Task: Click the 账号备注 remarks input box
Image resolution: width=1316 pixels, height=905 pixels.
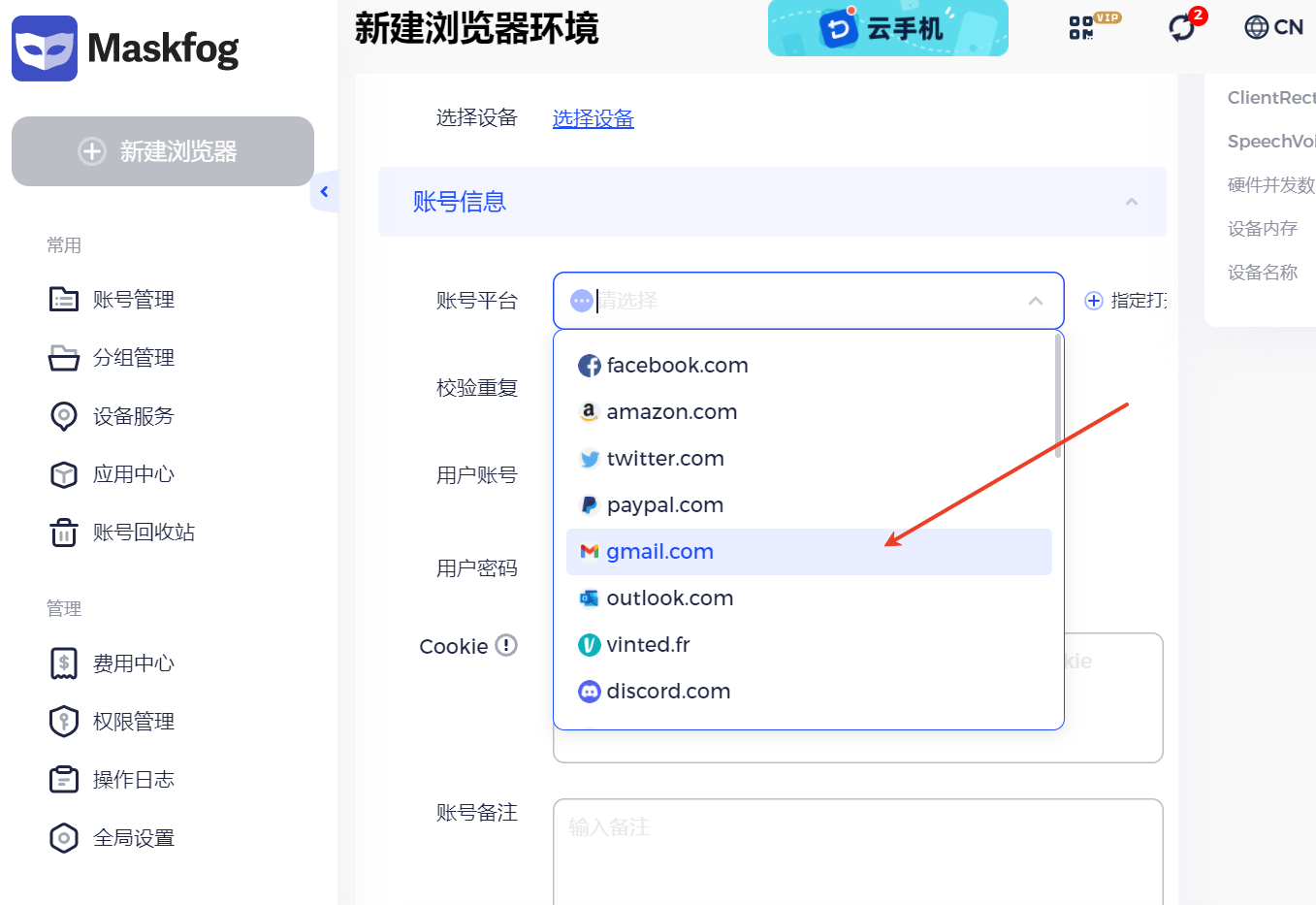Action: click(x=857, y=849)
